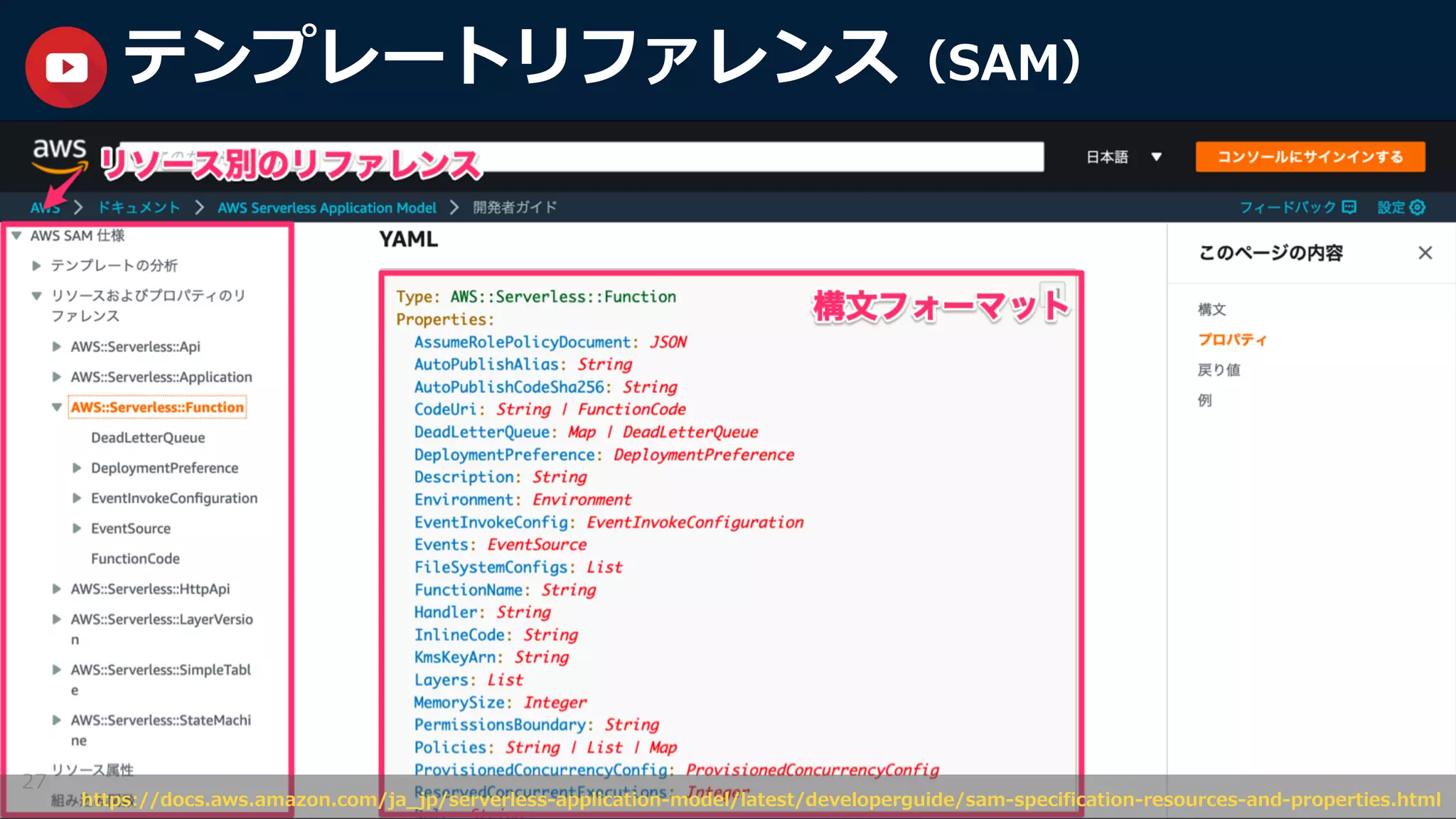Expand AWS::Serverless::StateMachine node
This screenshot has width=1456, height=819.
click(56, 720)
